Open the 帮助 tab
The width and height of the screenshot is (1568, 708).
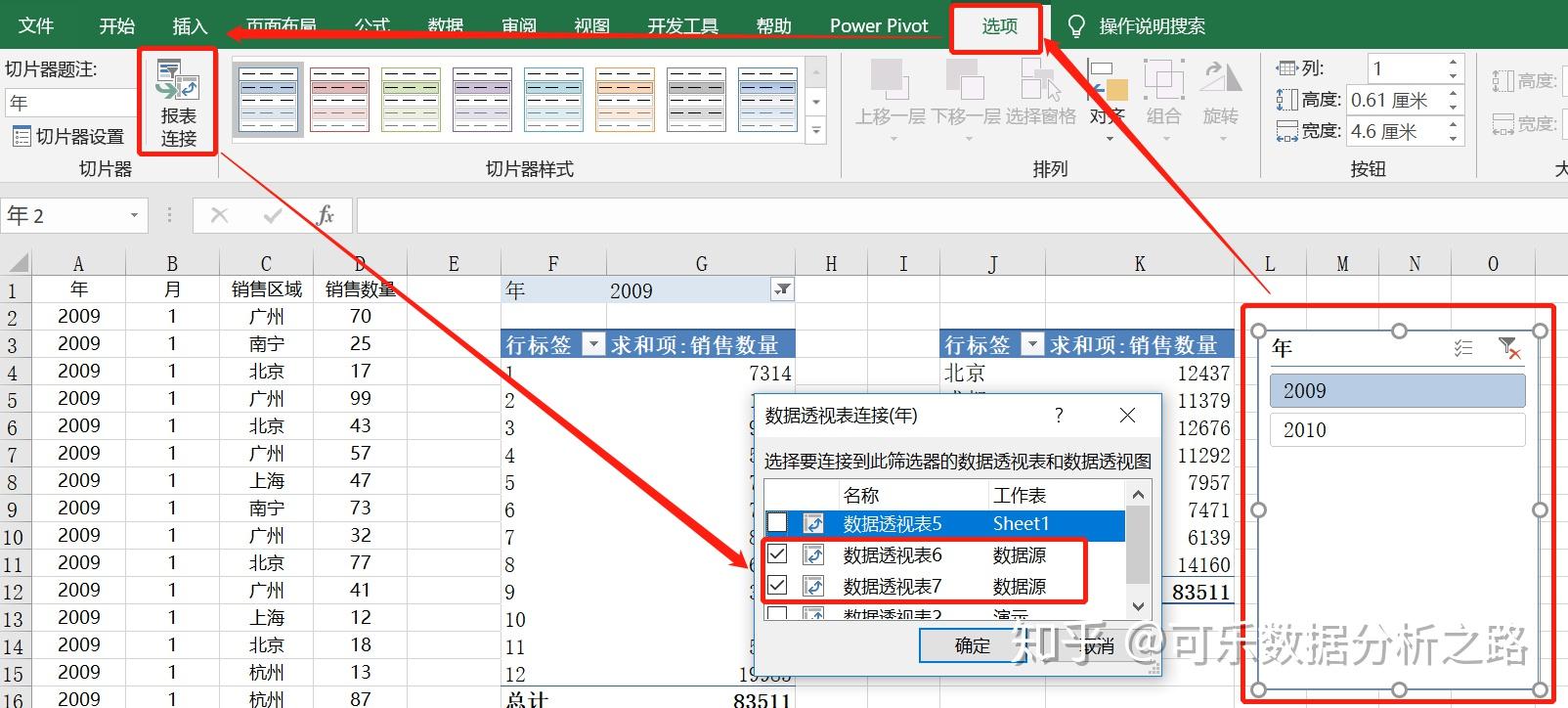click(773, 25)
